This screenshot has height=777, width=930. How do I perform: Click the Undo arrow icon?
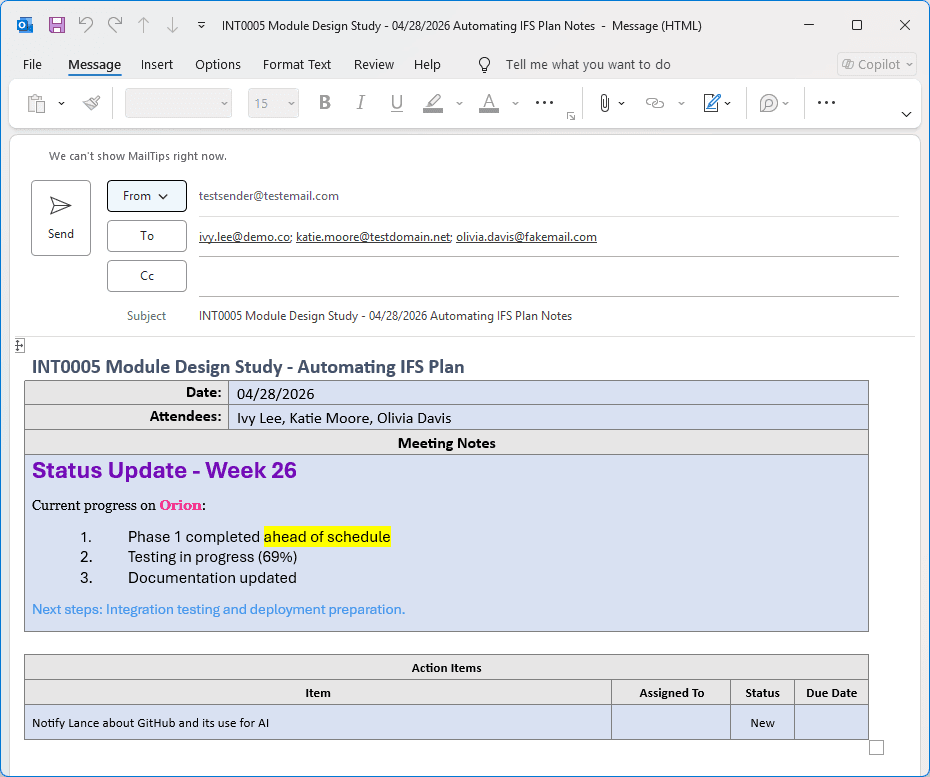(x=86, y=25)
